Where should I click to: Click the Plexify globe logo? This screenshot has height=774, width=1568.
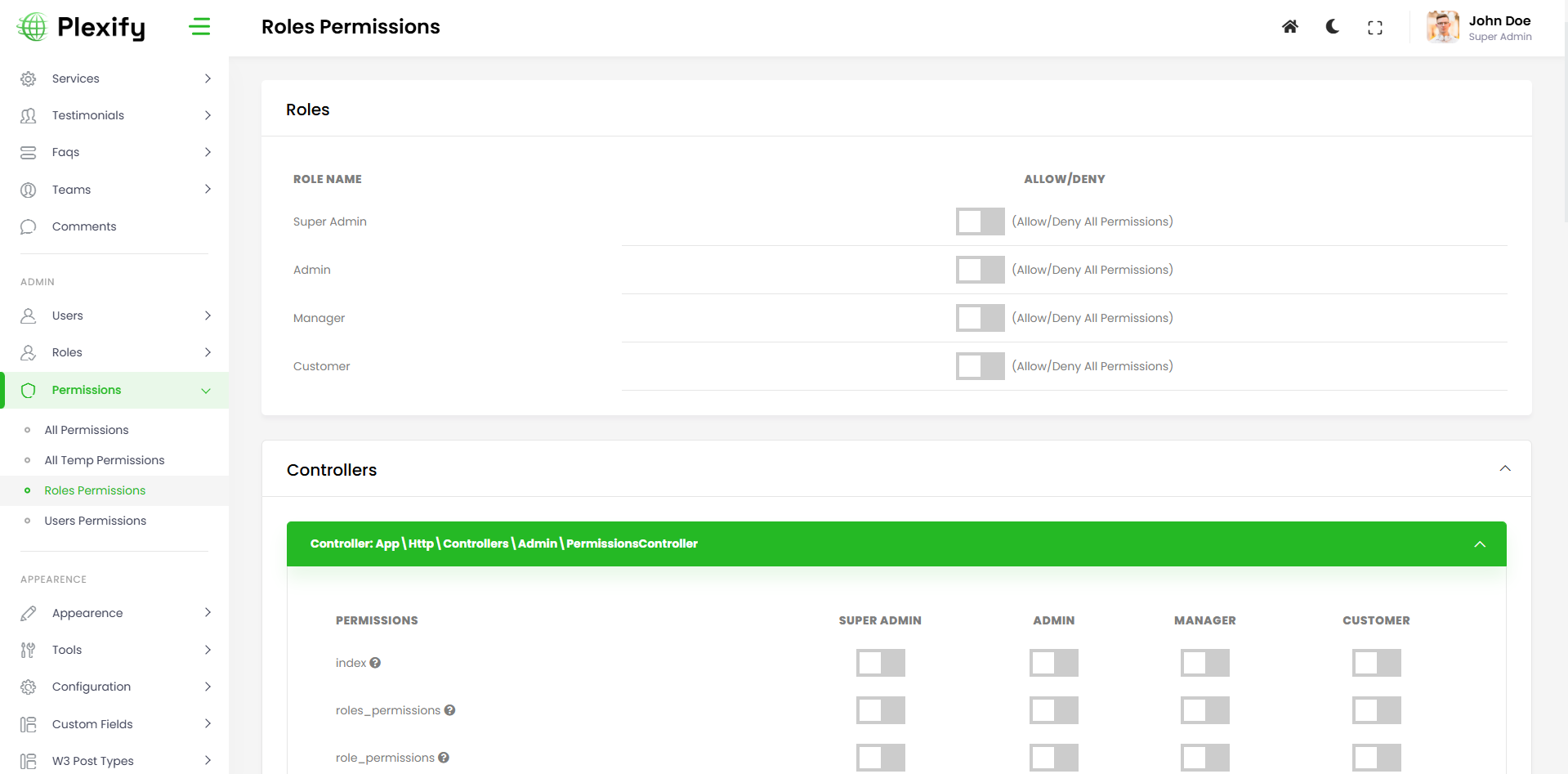coord(33,27)
